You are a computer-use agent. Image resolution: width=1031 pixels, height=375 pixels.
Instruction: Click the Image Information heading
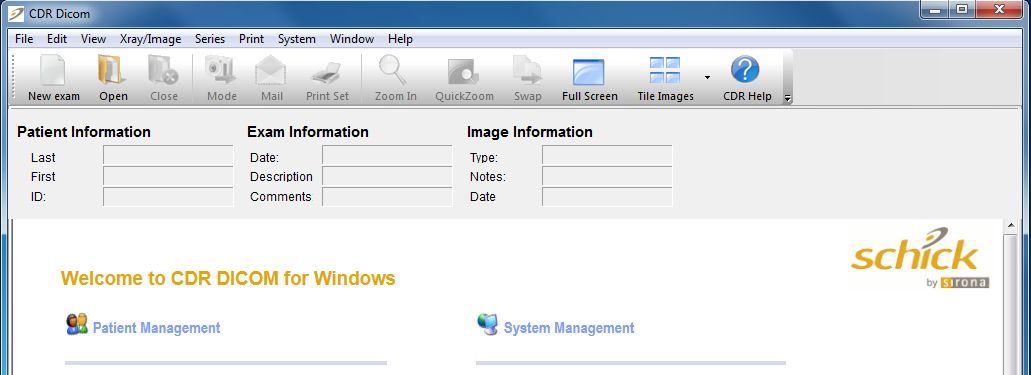[530, 132]
